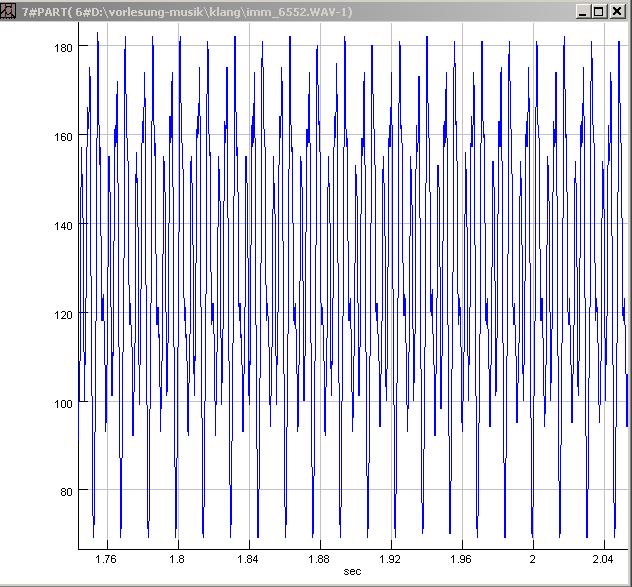632x587 pixels.
Task: Click the 'sec' x-axis unit label
Action: click(x=352, y=571)
